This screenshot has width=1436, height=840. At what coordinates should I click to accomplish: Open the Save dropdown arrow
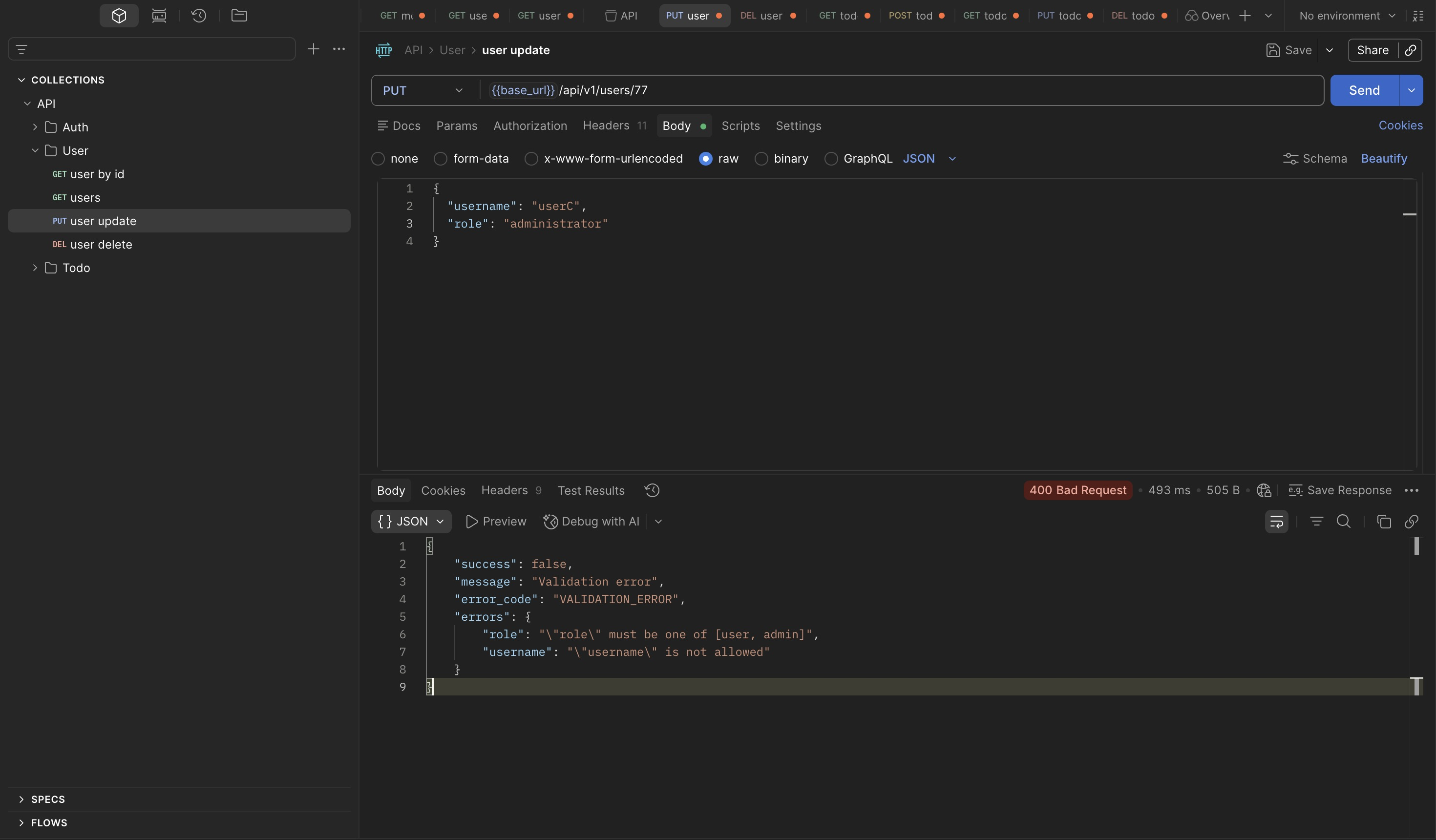pos(1330,50)
